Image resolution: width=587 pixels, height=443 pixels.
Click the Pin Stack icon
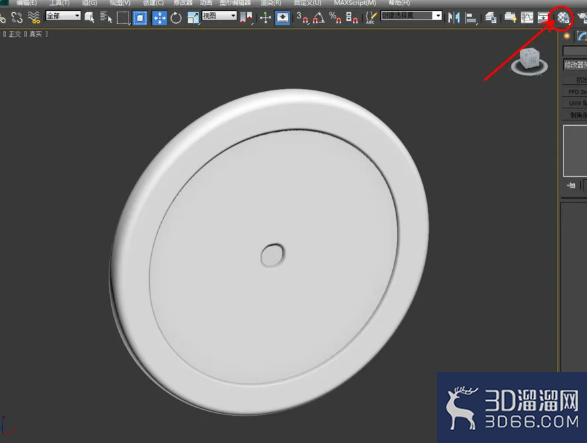point(571,185)
